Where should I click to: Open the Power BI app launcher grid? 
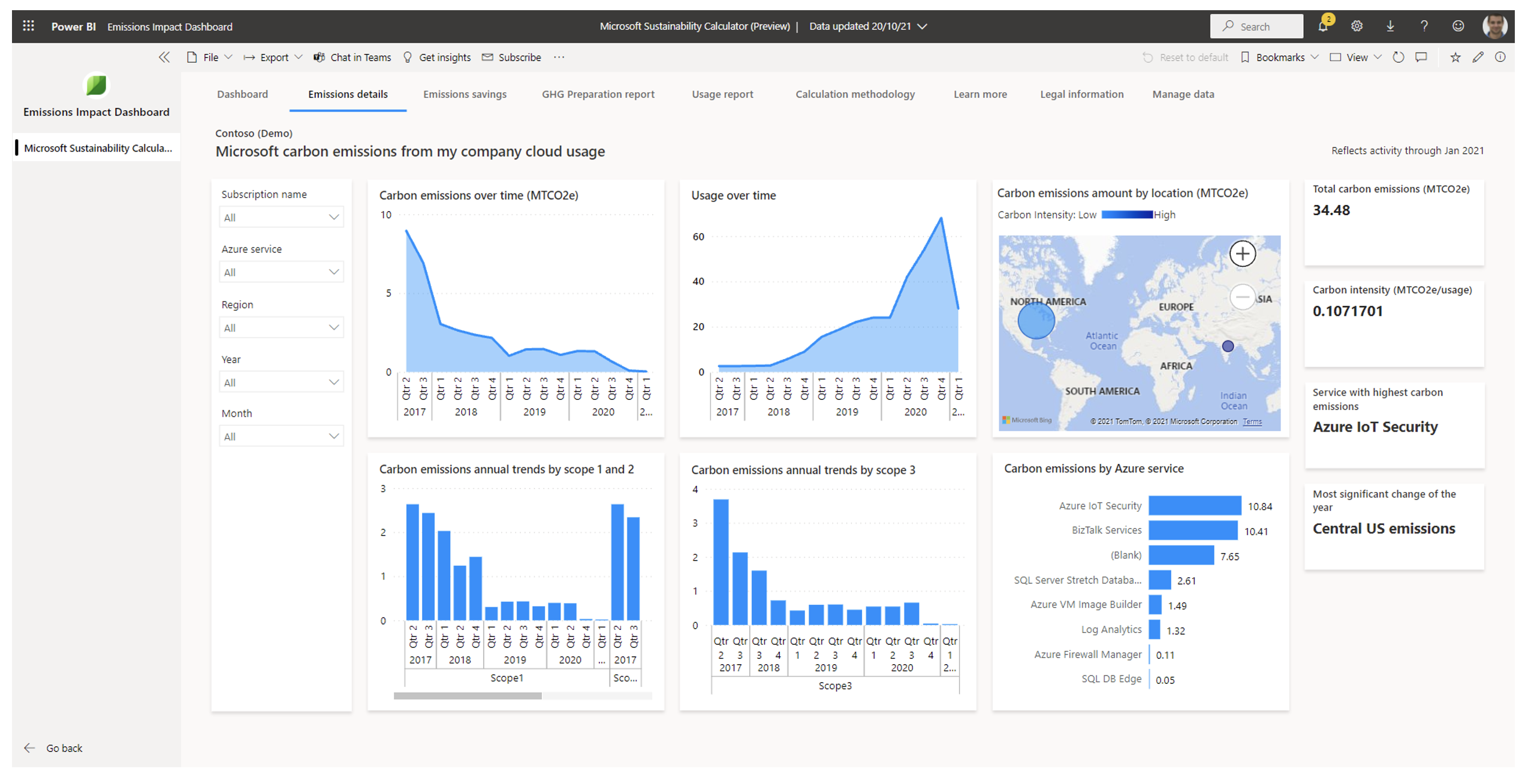(28, 26)
